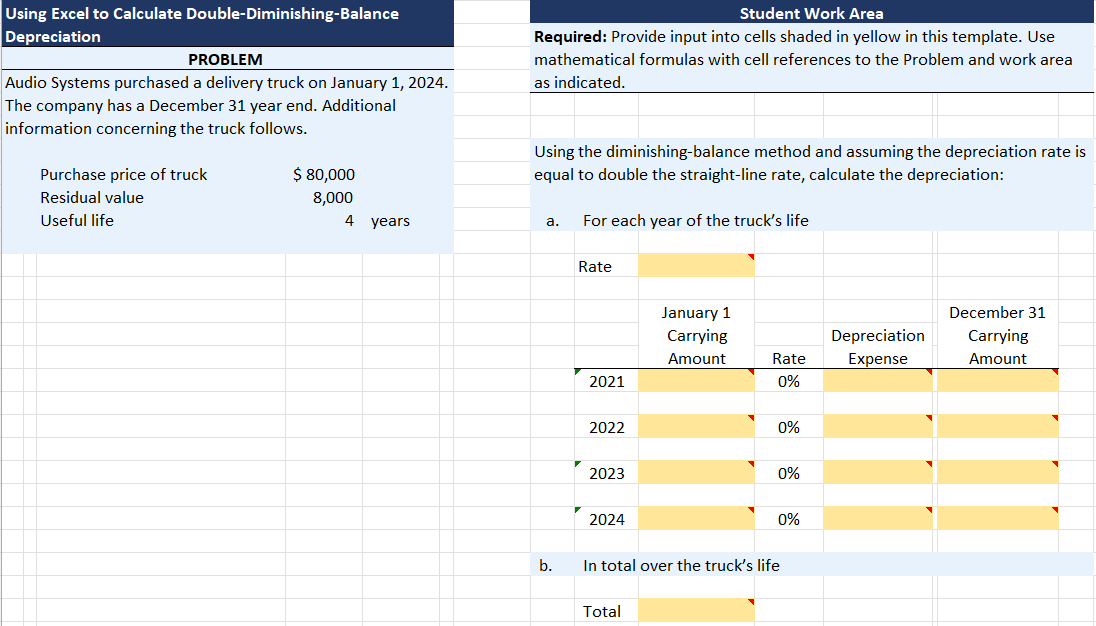The height and width of the screenshot is (626, 1096).
Task: Select the 2023 Depreciation Expense input cell
Action: tap(877, 472)
